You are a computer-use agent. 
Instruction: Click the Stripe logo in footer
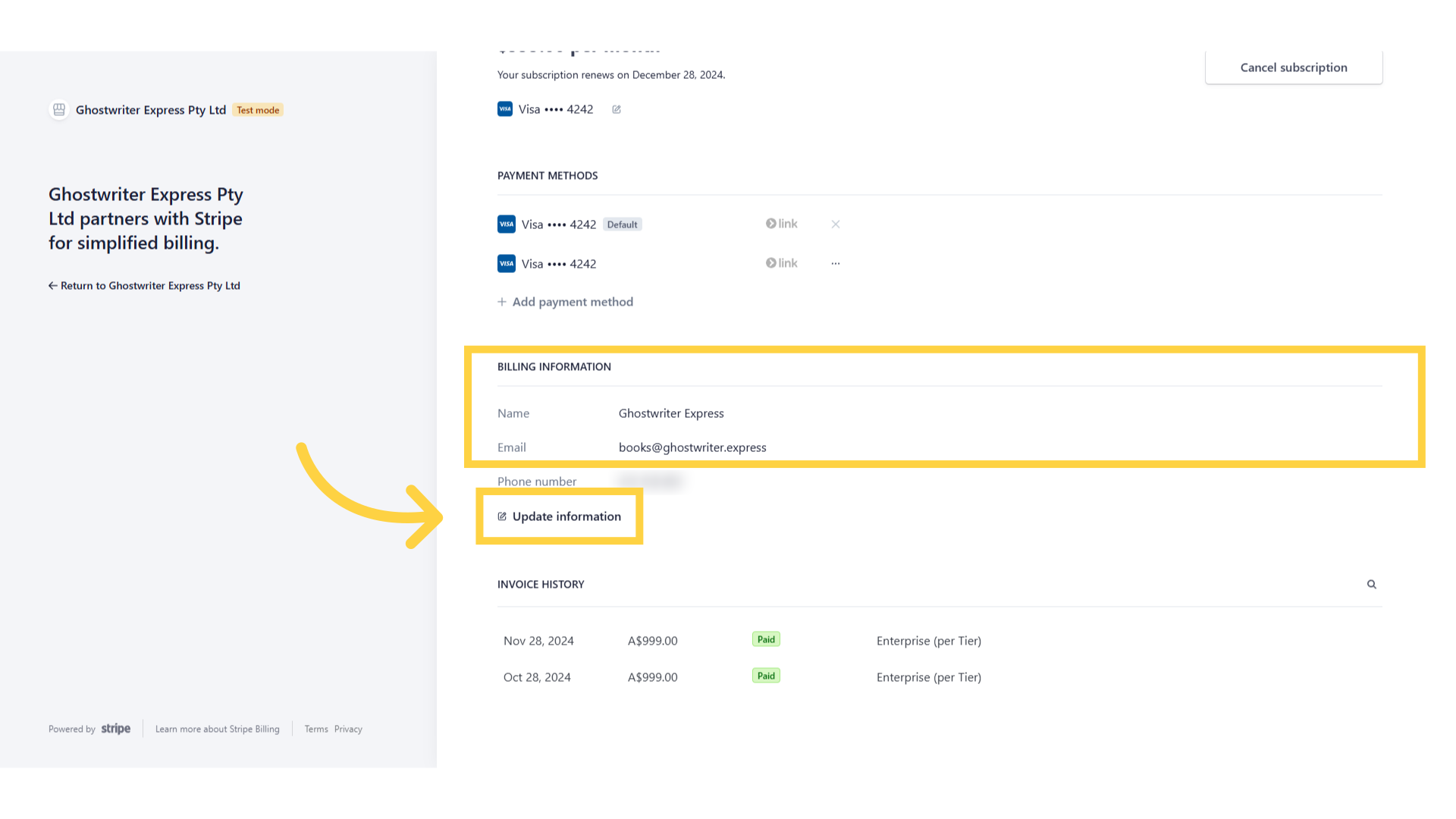pos(116,729)
